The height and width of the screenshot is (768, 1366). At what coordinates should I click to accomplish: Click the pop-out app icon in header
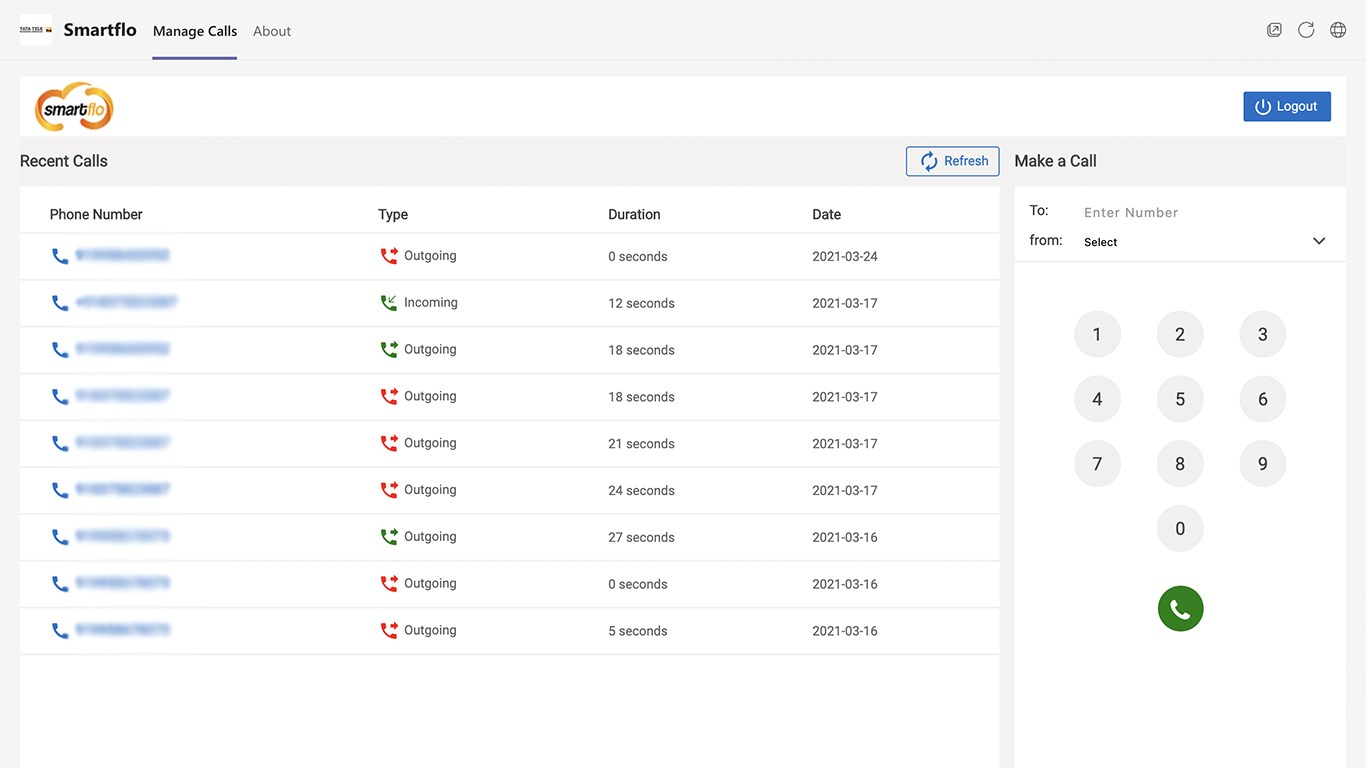tap(1274, 30)
